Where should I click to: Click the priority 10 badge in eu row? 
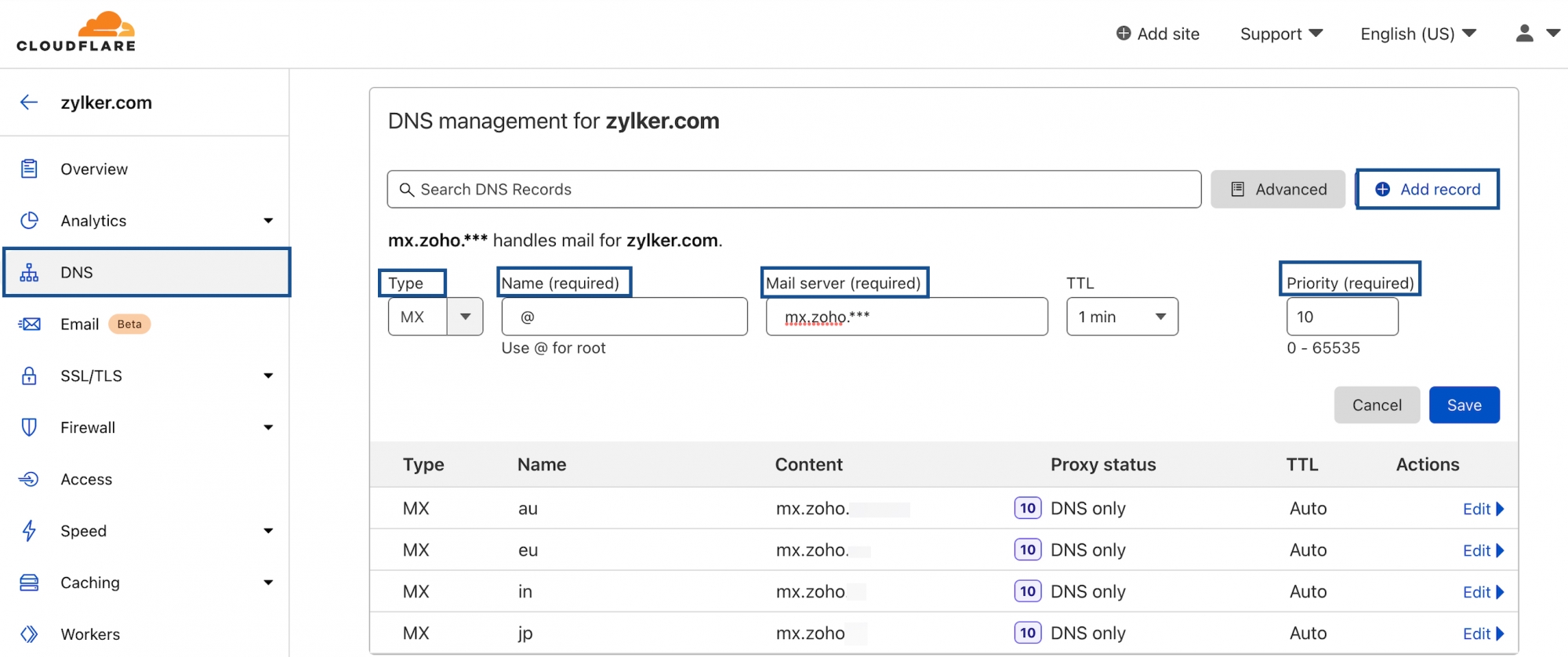[x=1028, y=550]
